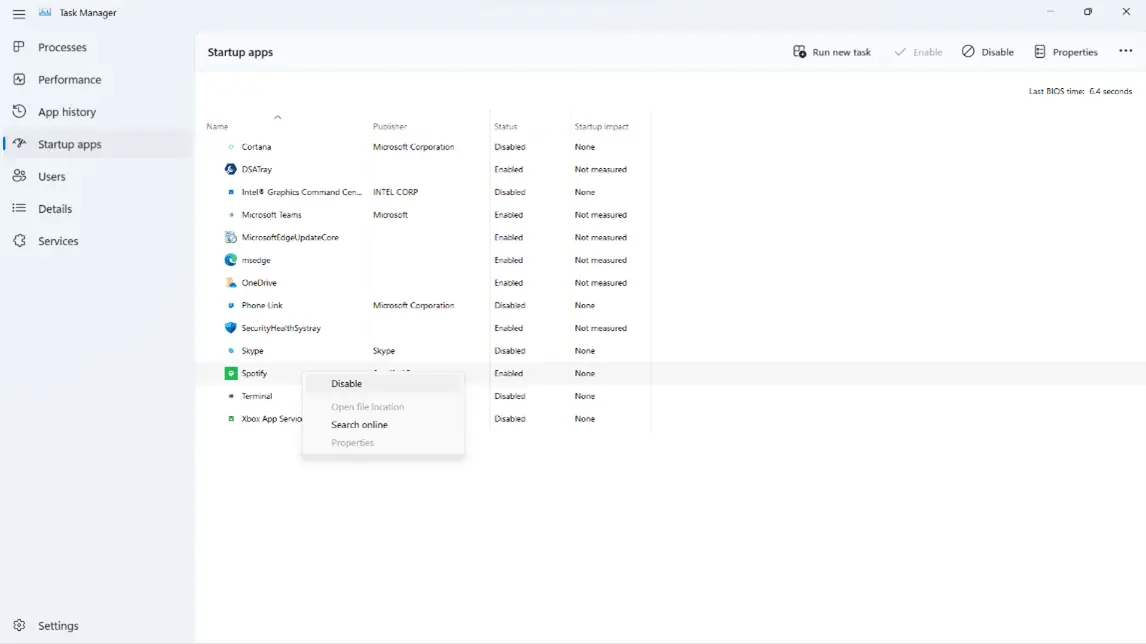Click the Disable circle-slash icon in toolbar
The width and height of the screenshot is (1146, 644).
tap(968, 51)
